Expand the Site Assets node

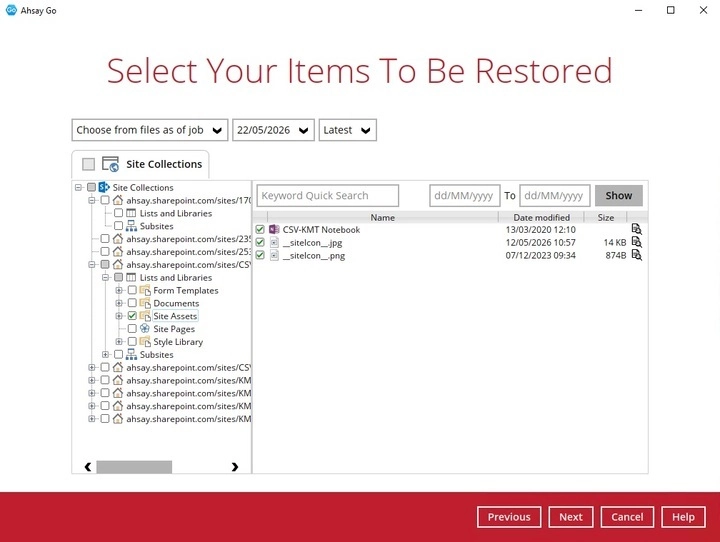pos(119,316)
